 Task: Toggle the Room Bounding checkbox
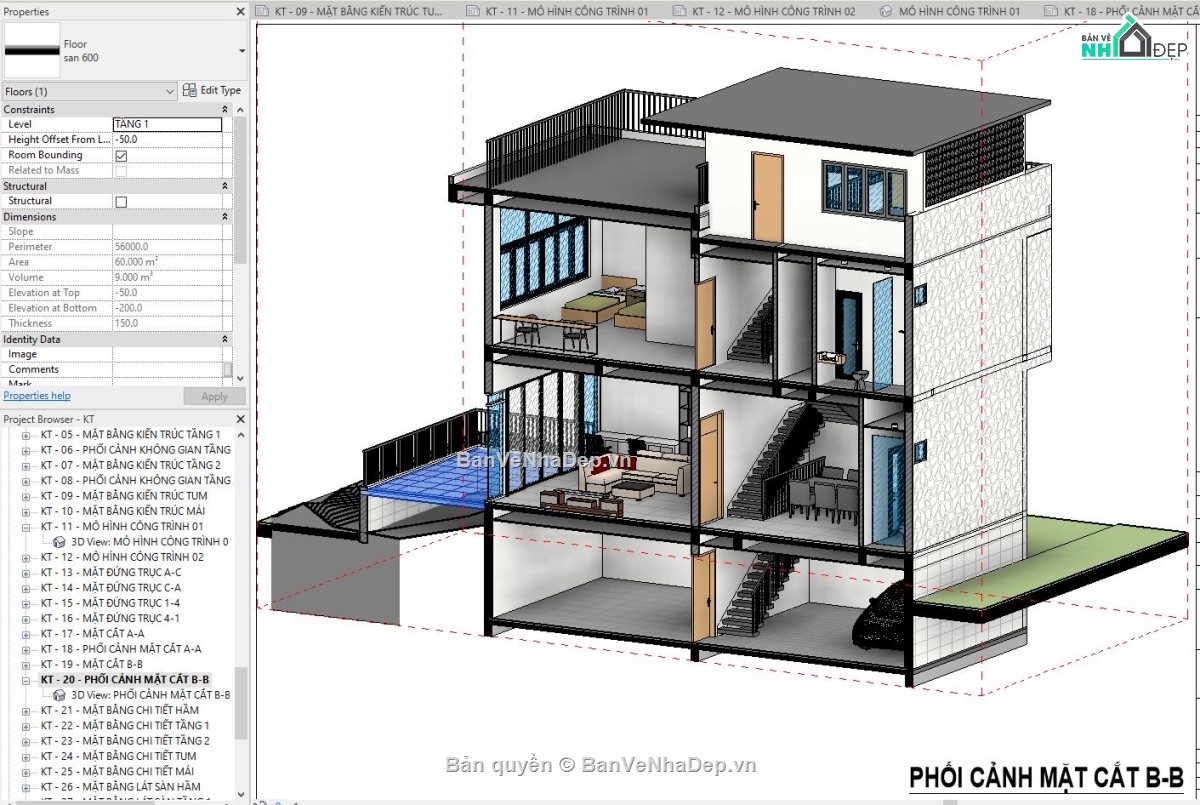[121, 155]
